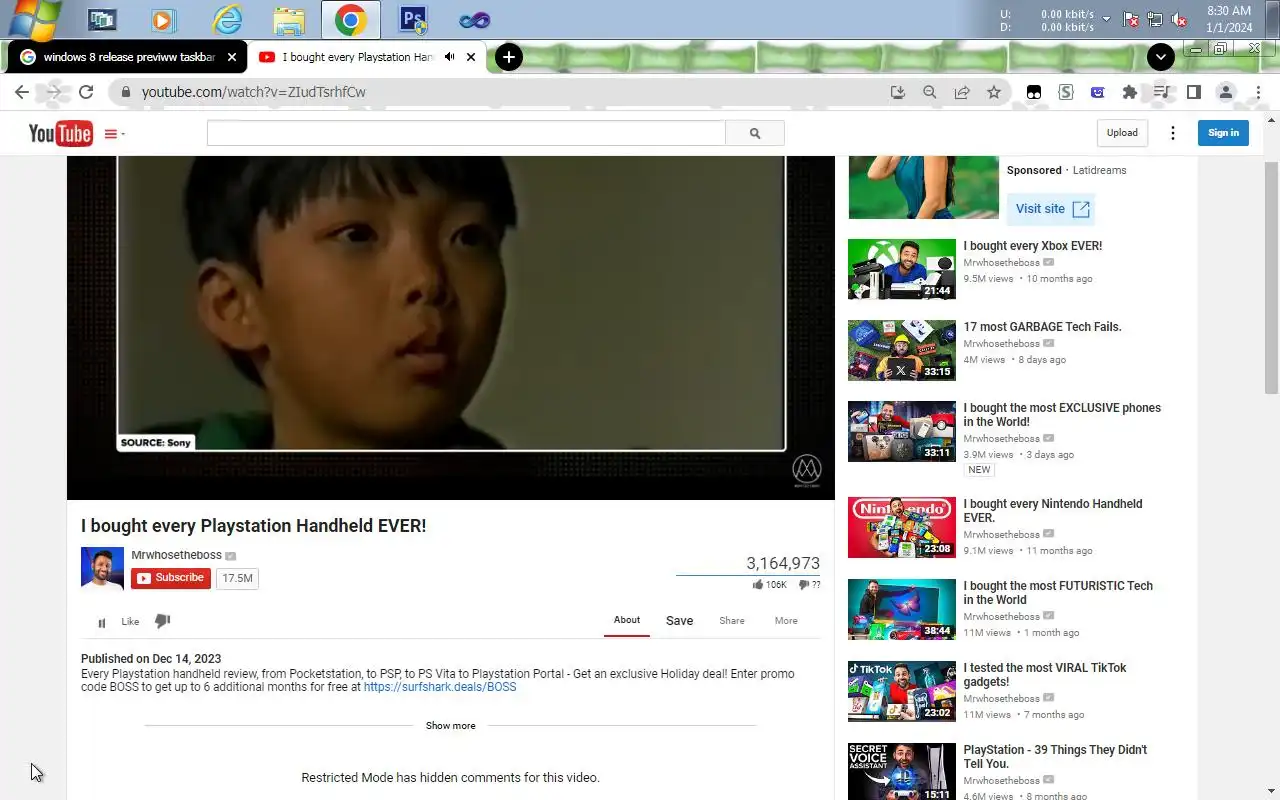The height and width of the screenshot is (800, 1280).
Task: Open the Stylus S extension icon
Action: (1066, 92)
